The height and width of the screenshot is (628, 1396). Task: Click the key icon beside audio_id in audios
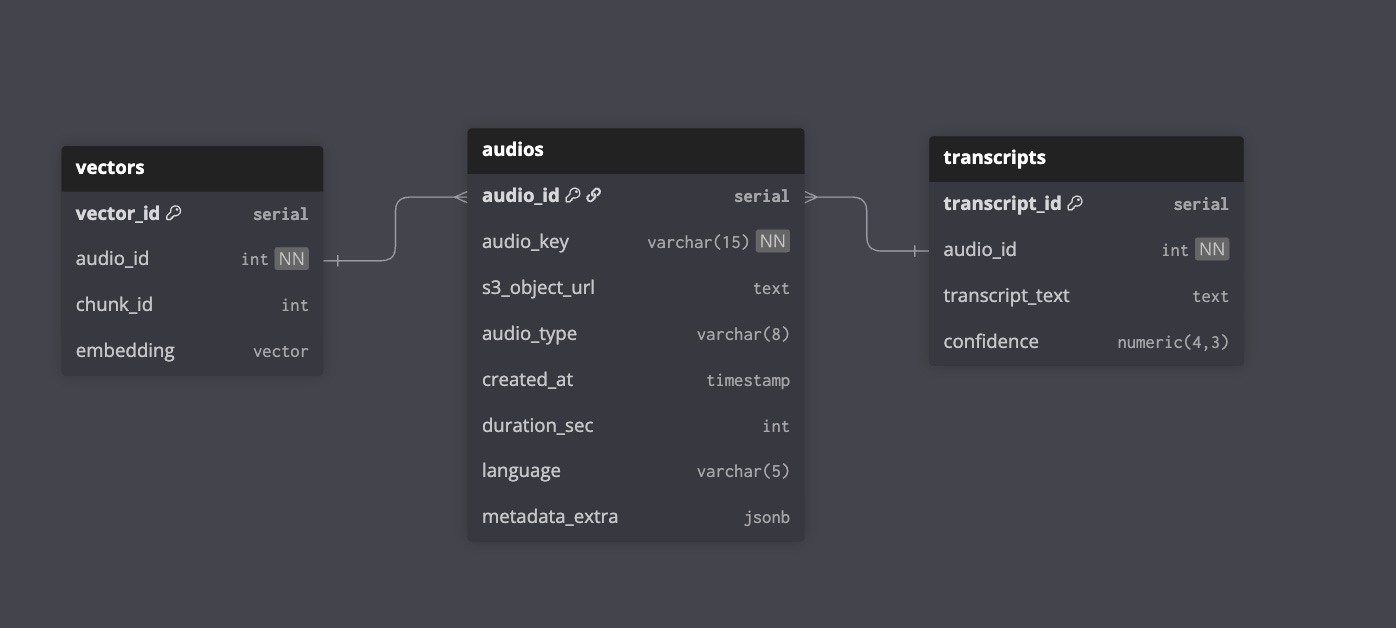pyautogui.click(x=573, y=195)
